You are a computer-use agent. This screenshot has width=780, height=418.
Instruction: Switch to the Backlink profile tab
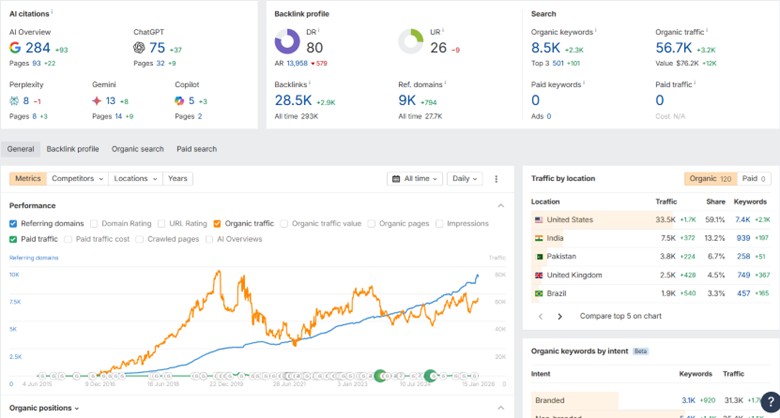pos(73,149)
